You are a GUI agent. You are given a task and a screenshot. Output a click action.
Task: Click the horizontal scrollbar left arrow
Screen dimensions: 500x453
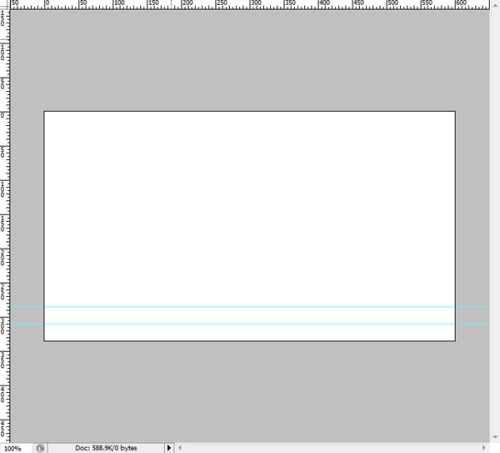click(x=180, y=448)
